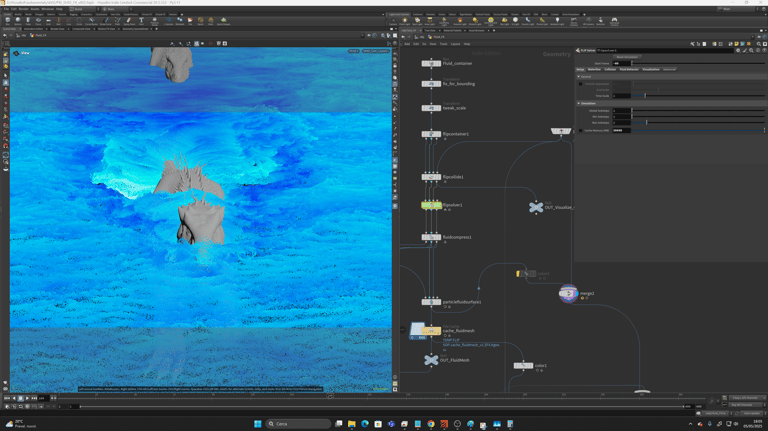The width and height of the screenshot is (768, 431).
Task: Click the timeline play forward button
Action: [27, 398]
